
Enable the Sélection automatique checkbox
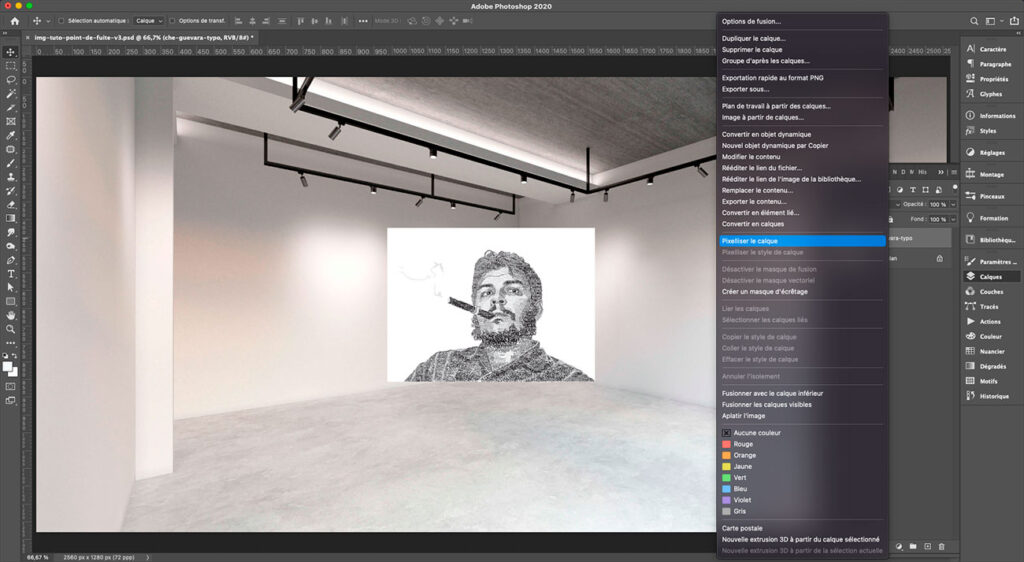click(61, 20)
